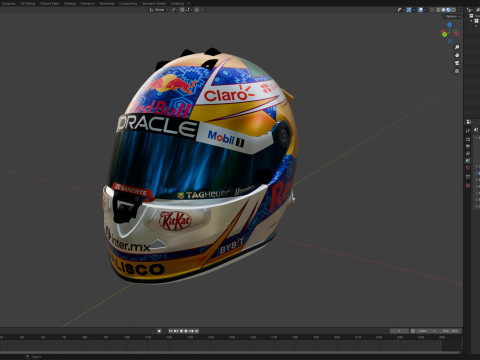Image resolution: width=480 pixels, height=360 pixels.
Task: Open the Output properties tab
Action: [x=468, y=146]
